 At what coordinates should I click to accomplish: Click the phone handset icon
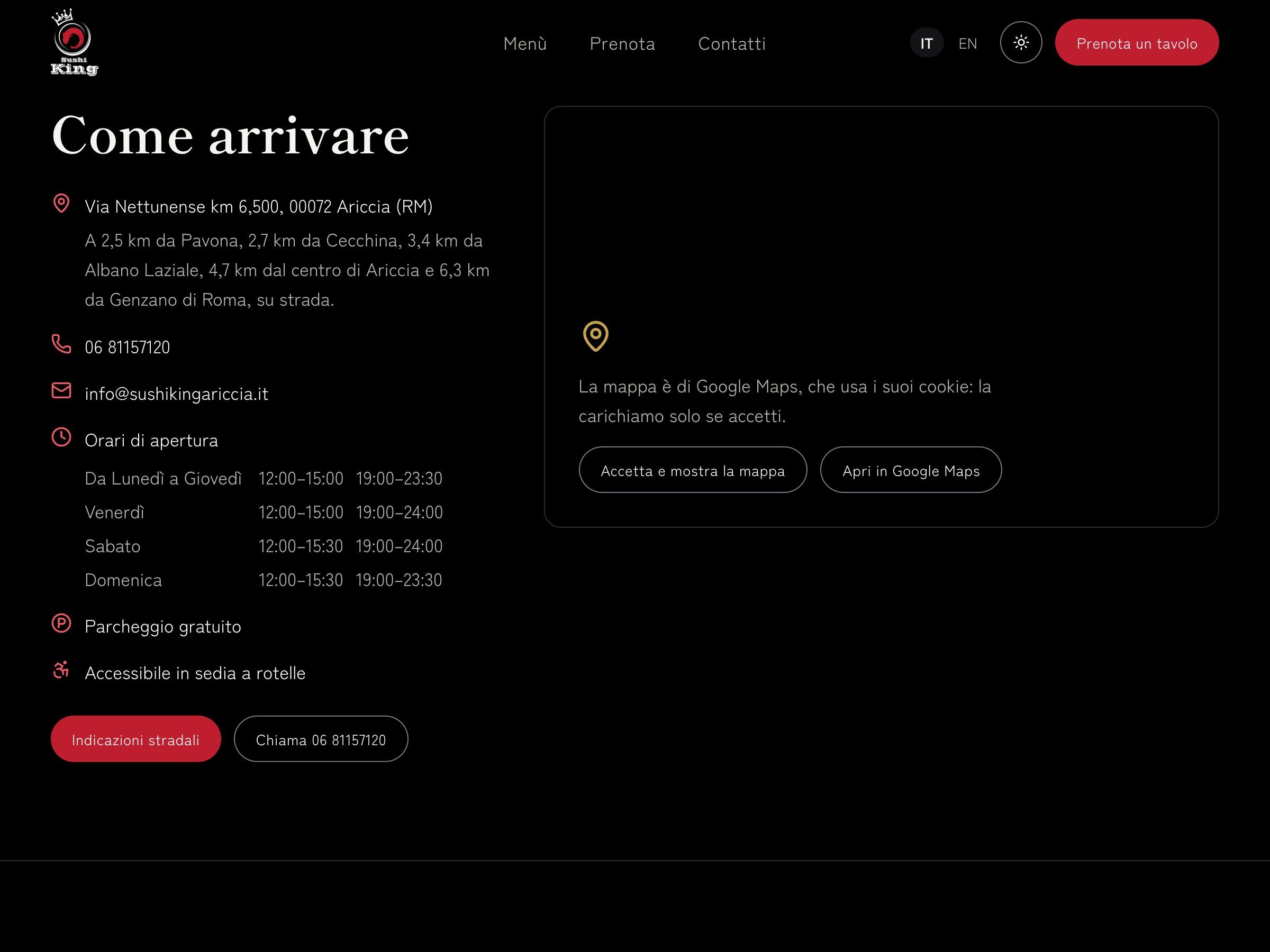[x=61, y=344]
